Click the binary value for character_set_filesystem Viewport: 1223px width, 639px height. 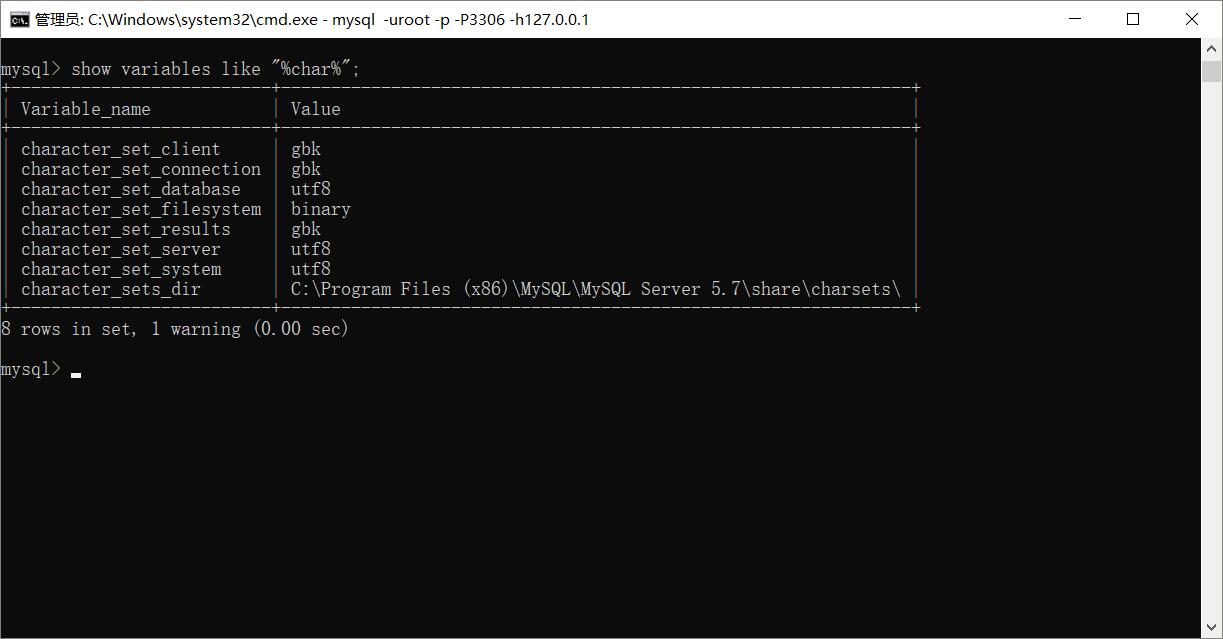321,209
